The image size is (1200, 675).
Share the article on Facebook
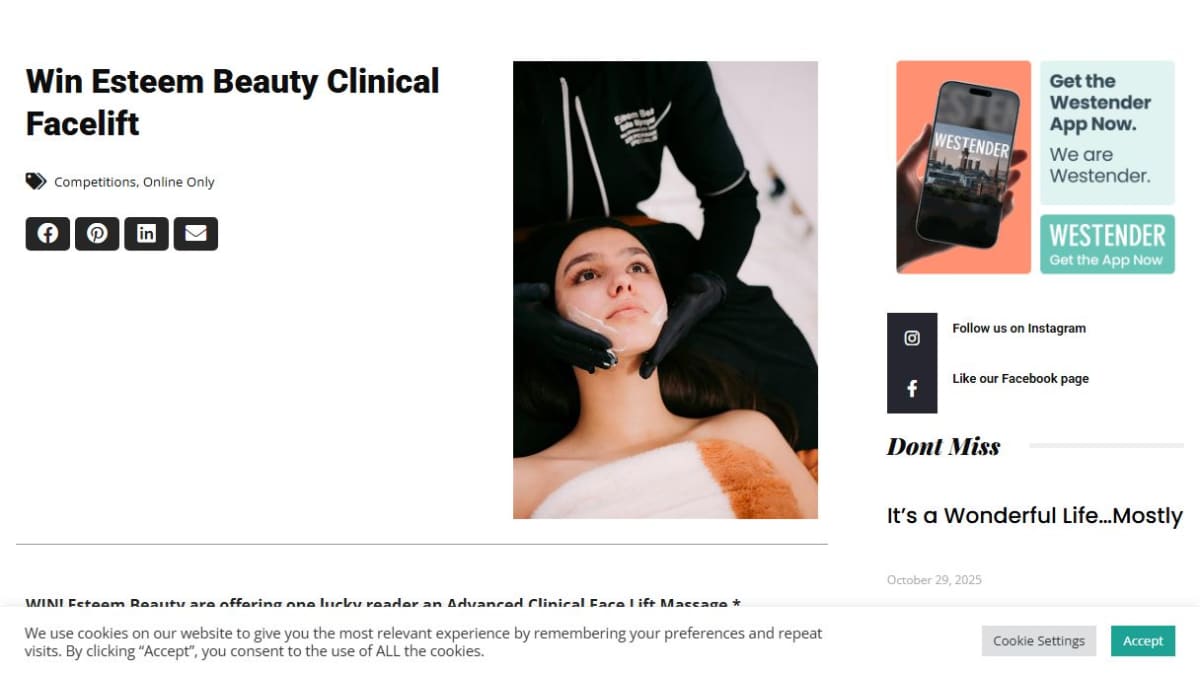coord(48,233)
